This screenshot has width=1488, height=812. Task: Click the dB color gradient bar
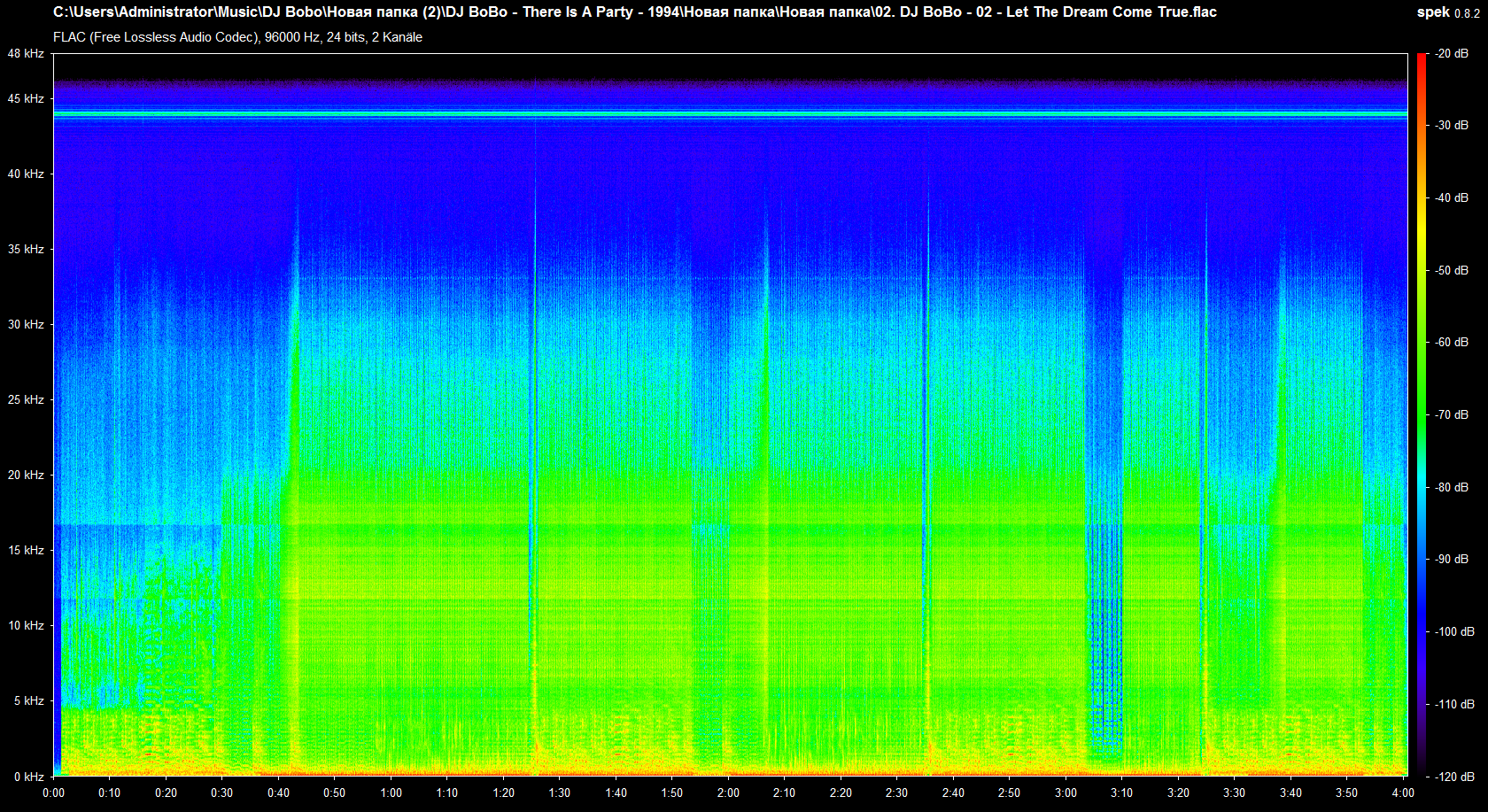click(x=1422, y=414)
